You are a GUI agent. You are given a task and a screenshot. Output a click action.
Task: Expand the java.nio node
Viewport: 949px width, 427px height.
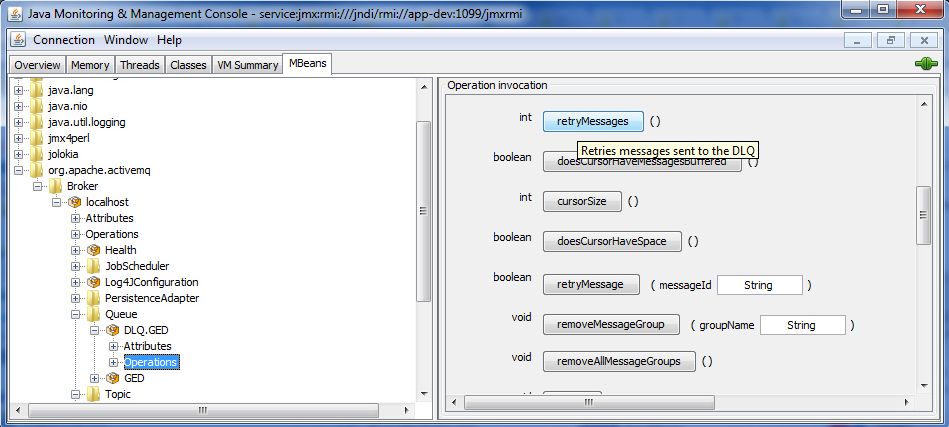tap(18, 106)
